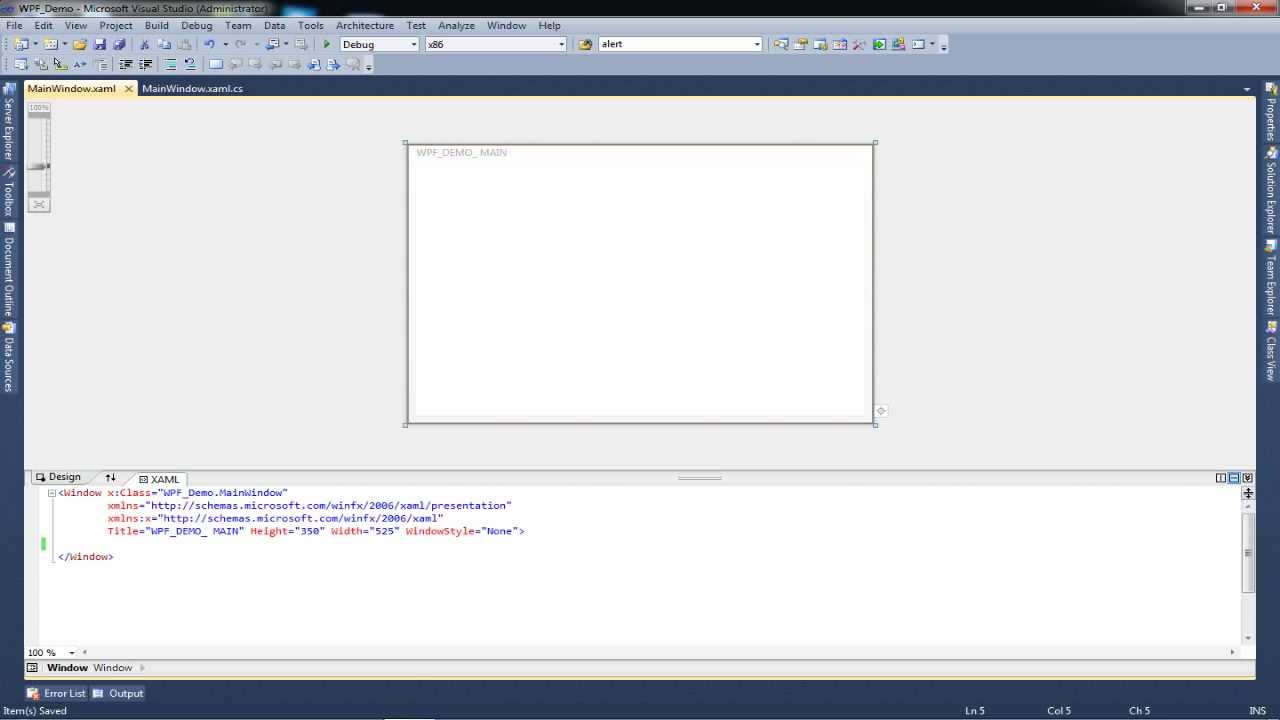This screenshot has width=1280, height=720.
Task: Open the Architecture menu
Action: [364, 25]
